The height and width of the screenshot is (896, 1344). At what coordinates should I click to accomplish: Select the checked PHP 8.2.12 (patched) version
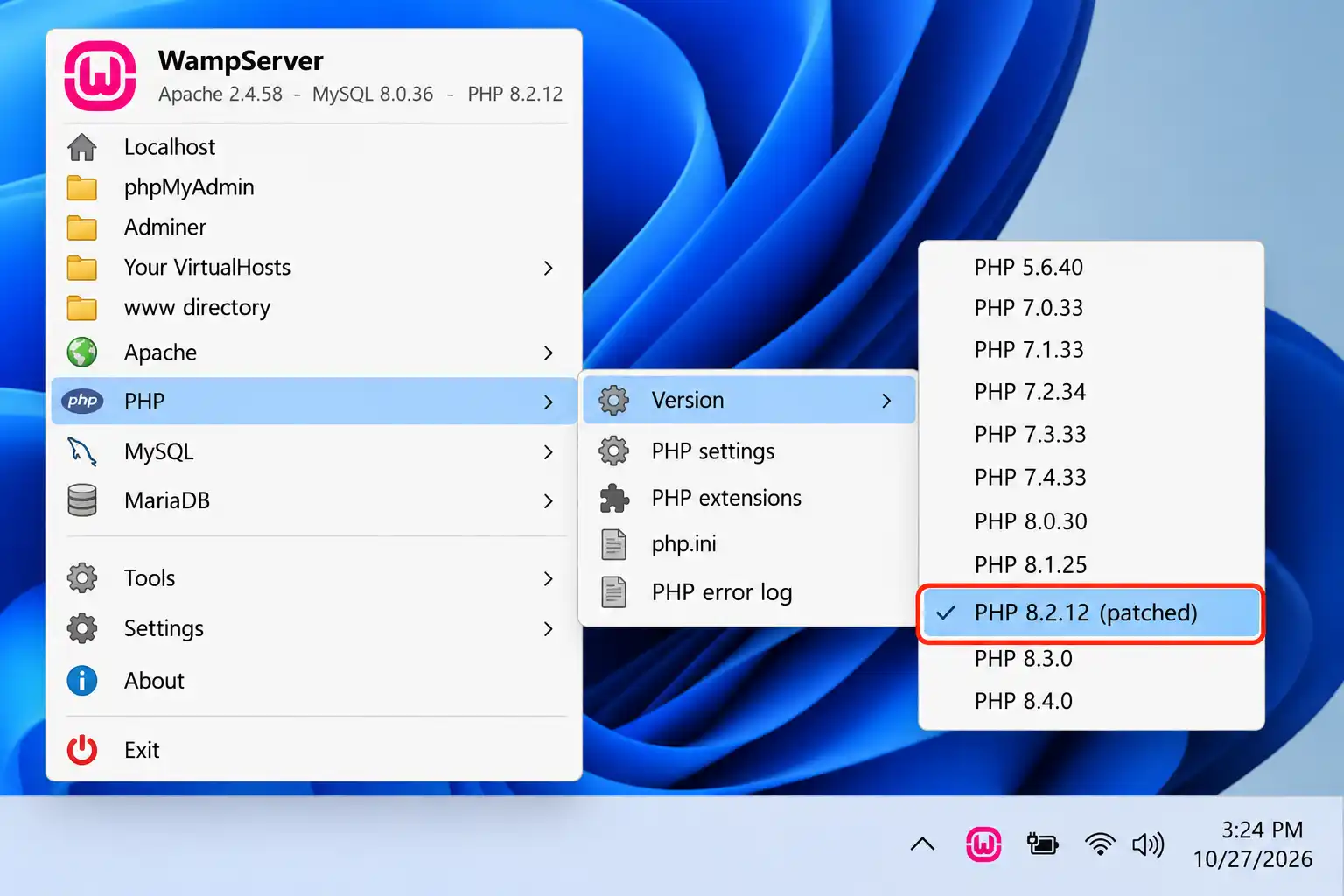pos(1091,612)
